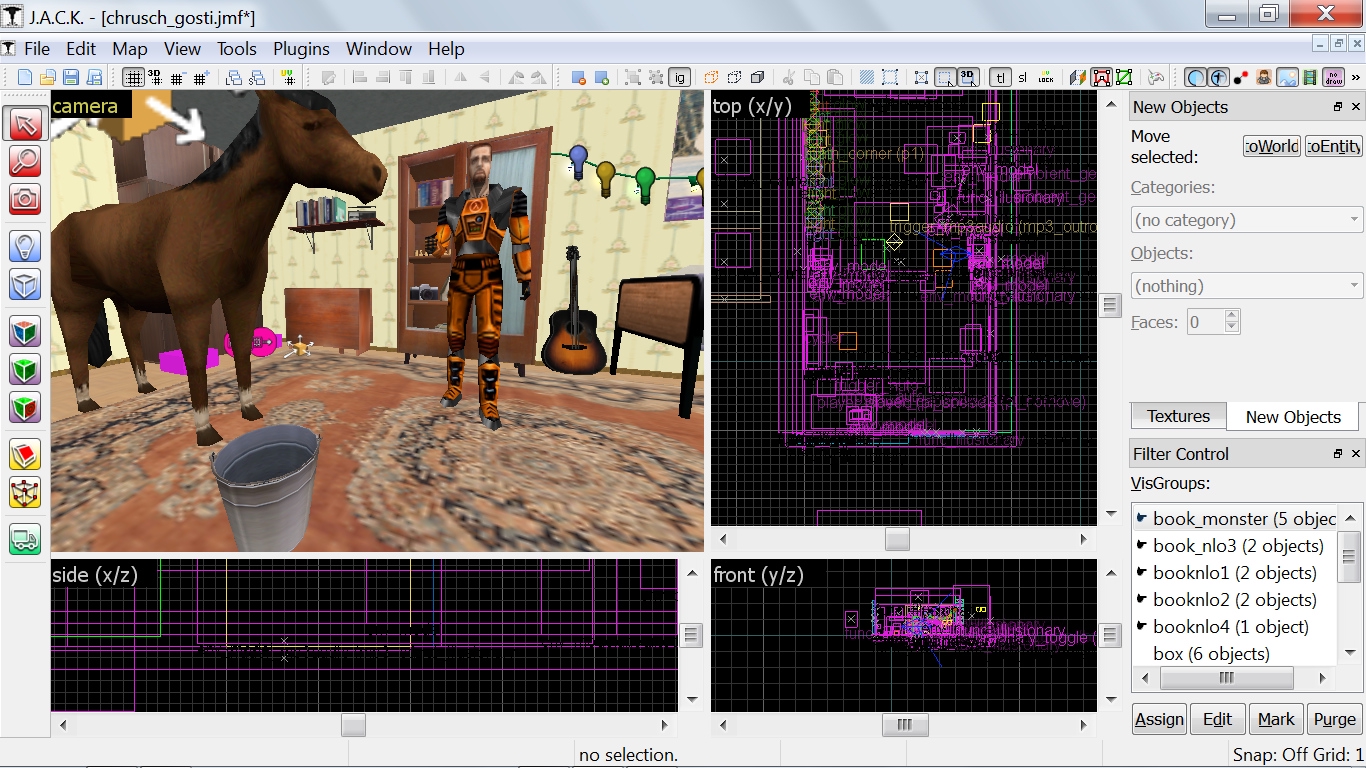Click the Purge button
This screenshot has width=1366, height=768.
[x=1334, y=719]
